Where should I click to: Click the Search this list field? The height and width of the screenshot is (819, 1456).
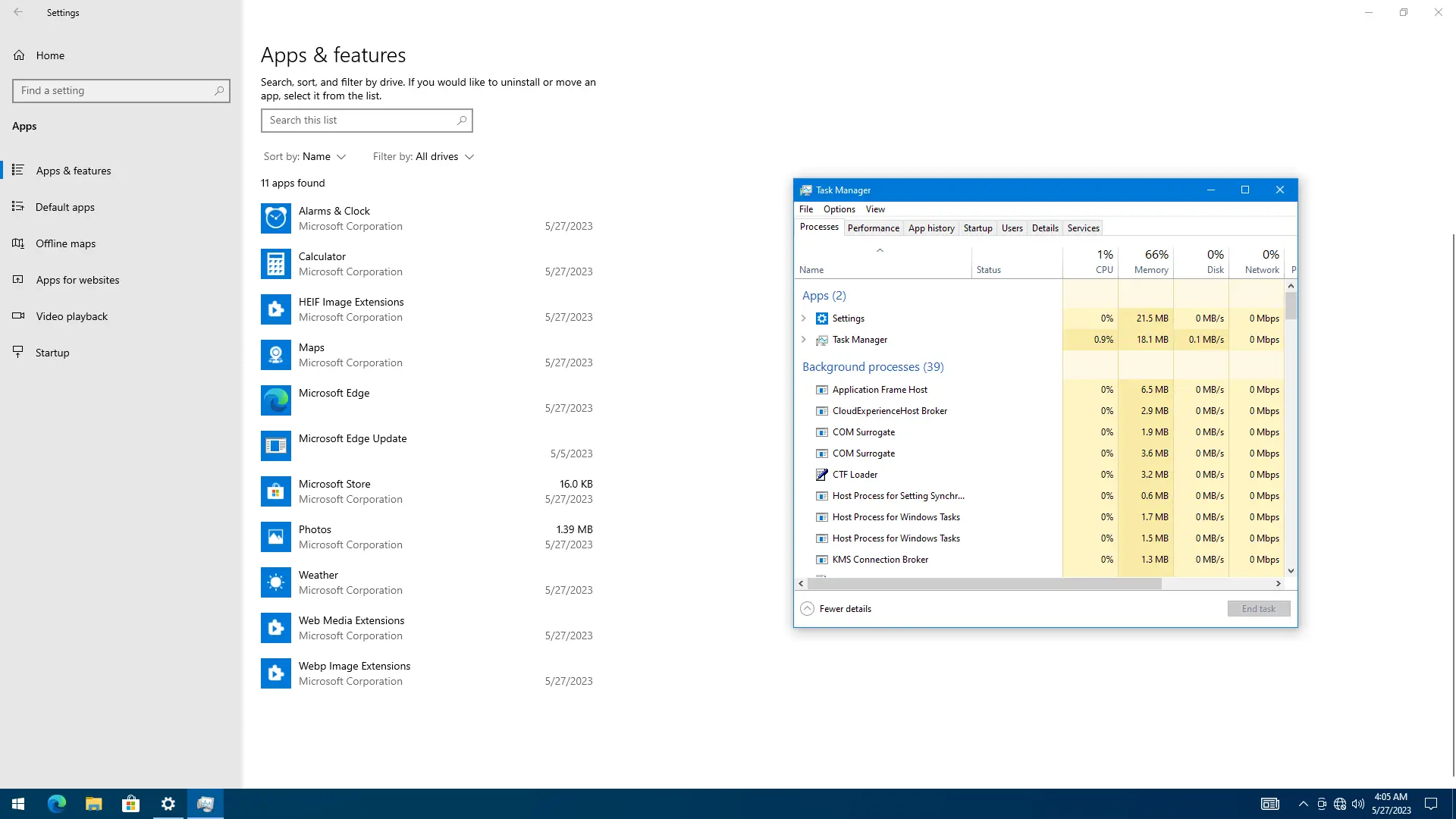359,121
